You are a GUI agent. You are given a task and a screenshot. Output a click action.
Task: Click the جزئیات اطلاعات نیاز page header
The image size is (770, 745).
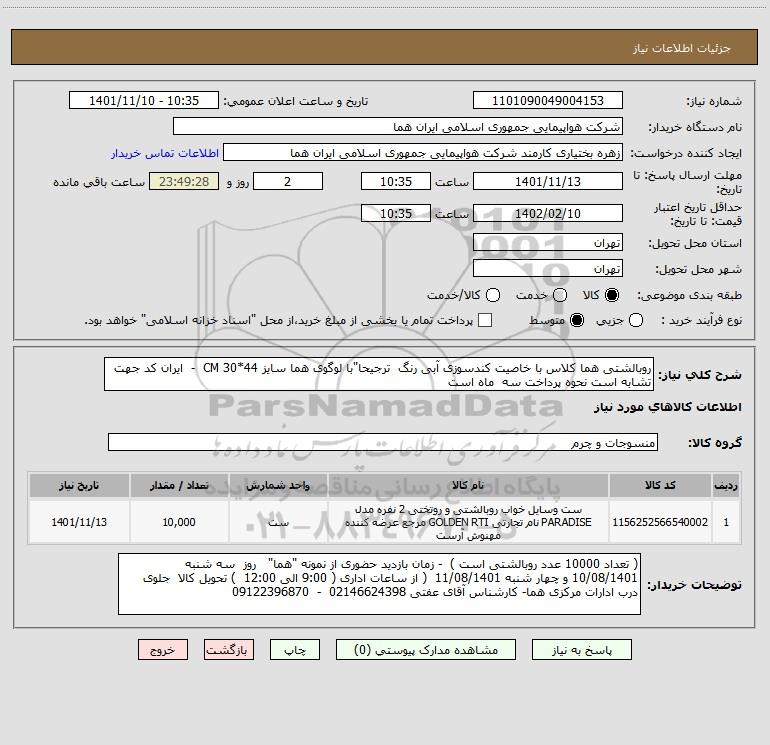point(682,48)
